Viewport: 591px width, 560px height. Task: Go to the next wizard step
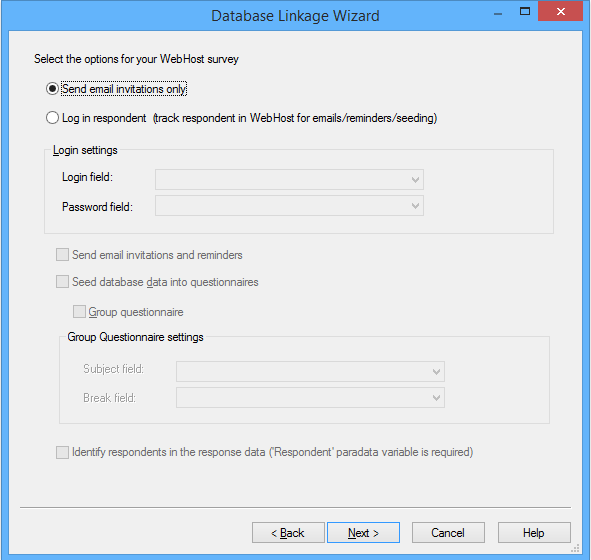tap(363, 532)
